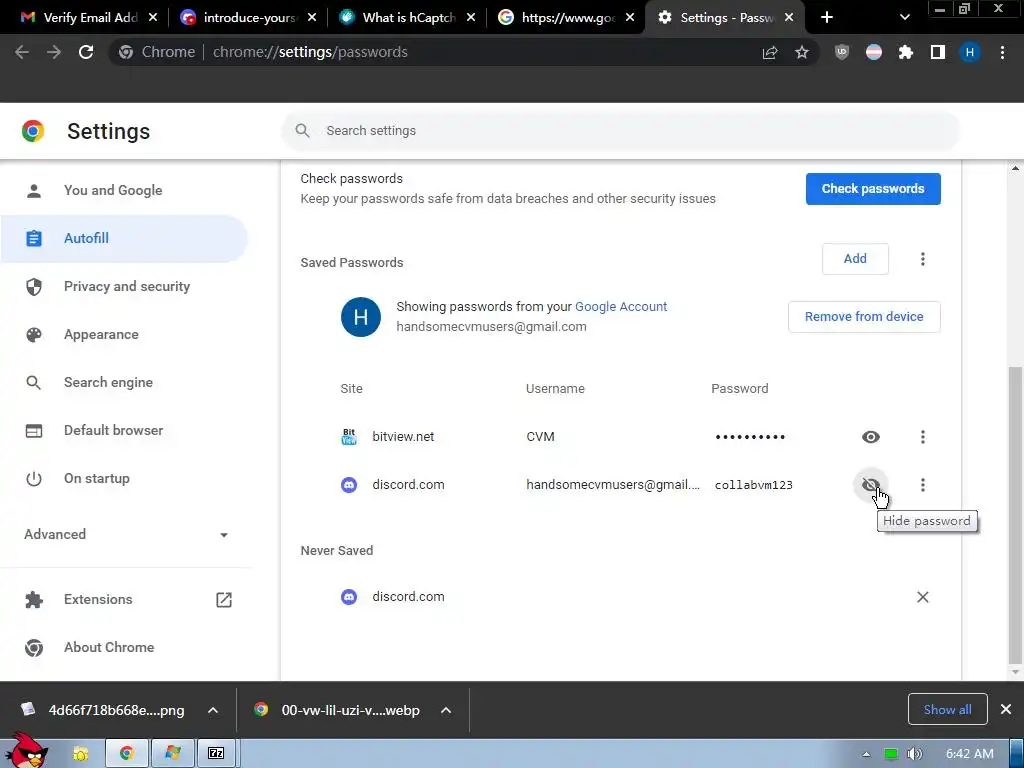The image size is (1024, 768).
Task: Open a new tab with plus button
Action: (x=827, y=18)
